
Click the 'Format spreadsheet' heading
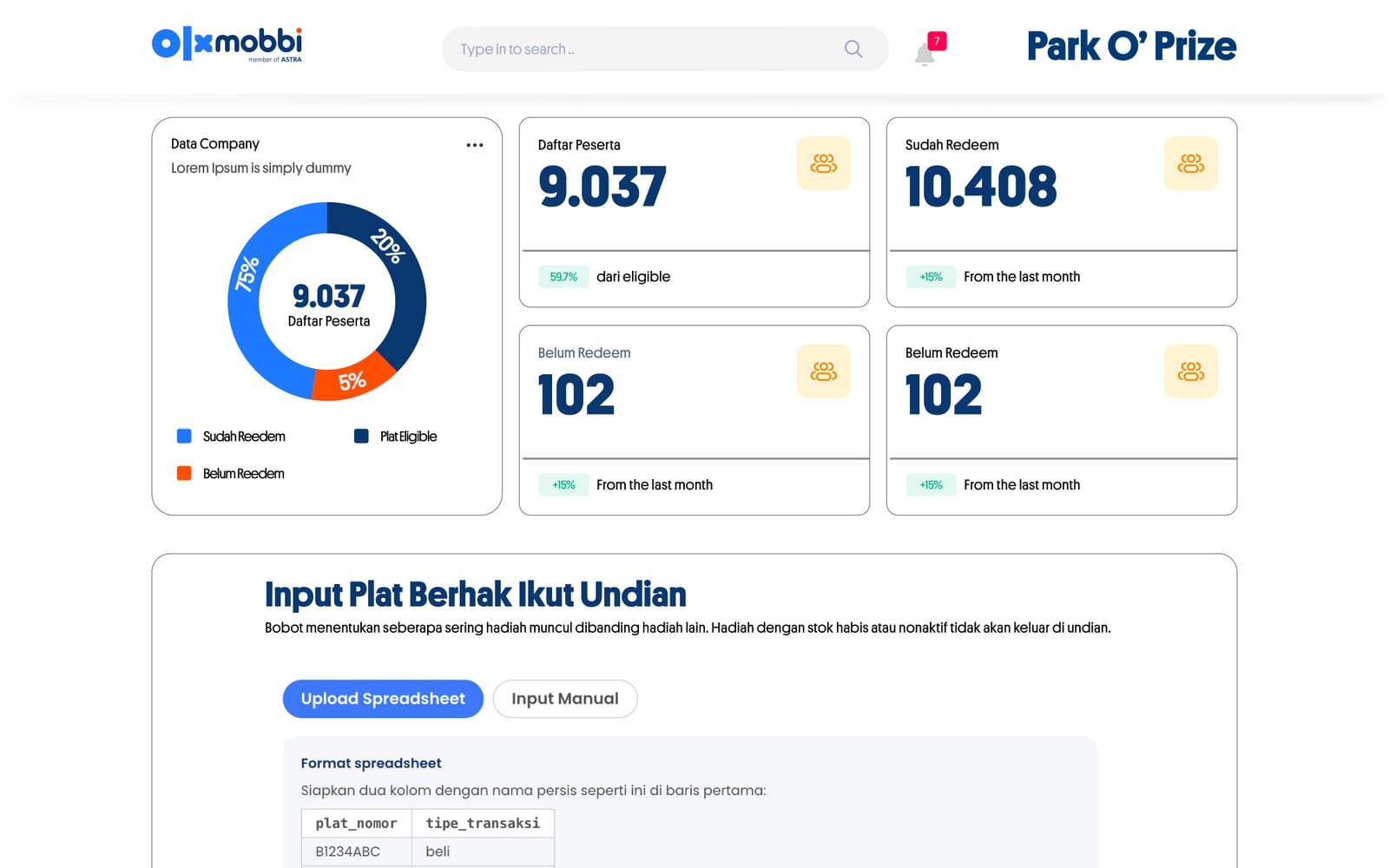(x=371, y=763)
